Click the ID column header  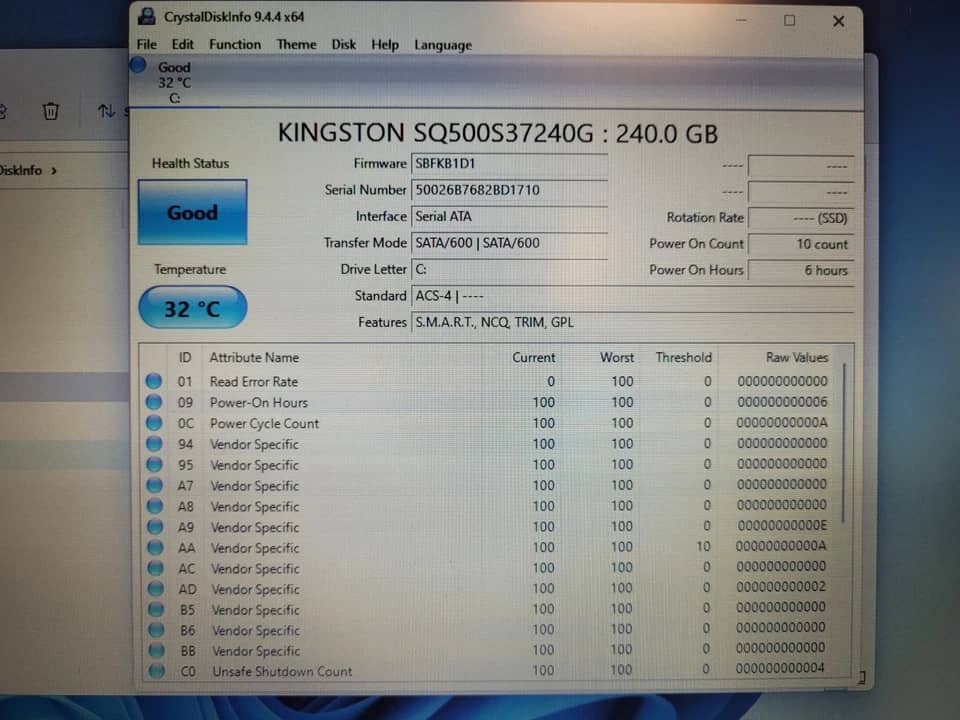coord(185,358)
